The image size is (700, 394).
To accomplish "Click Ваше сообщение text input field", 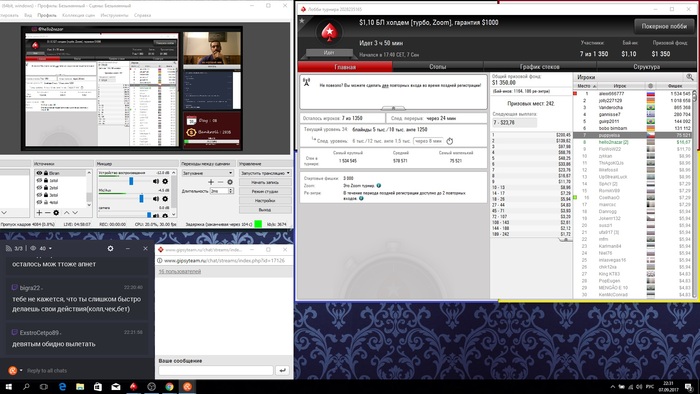I will pyautogui.click(x=216, y=370).
